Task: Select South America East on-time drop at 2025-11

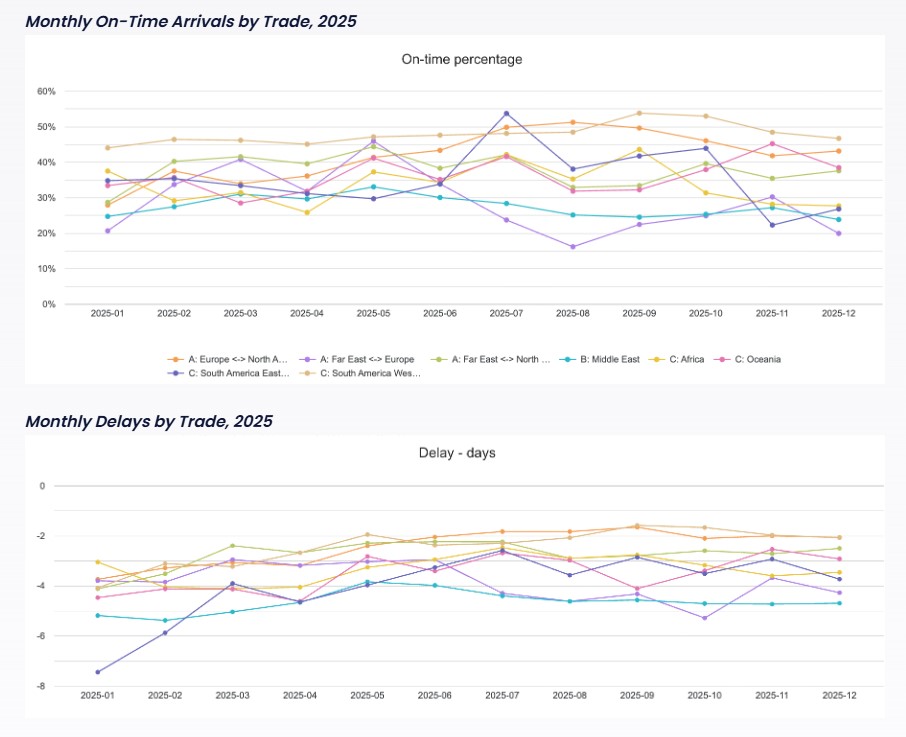Action: tap(772, 225)
